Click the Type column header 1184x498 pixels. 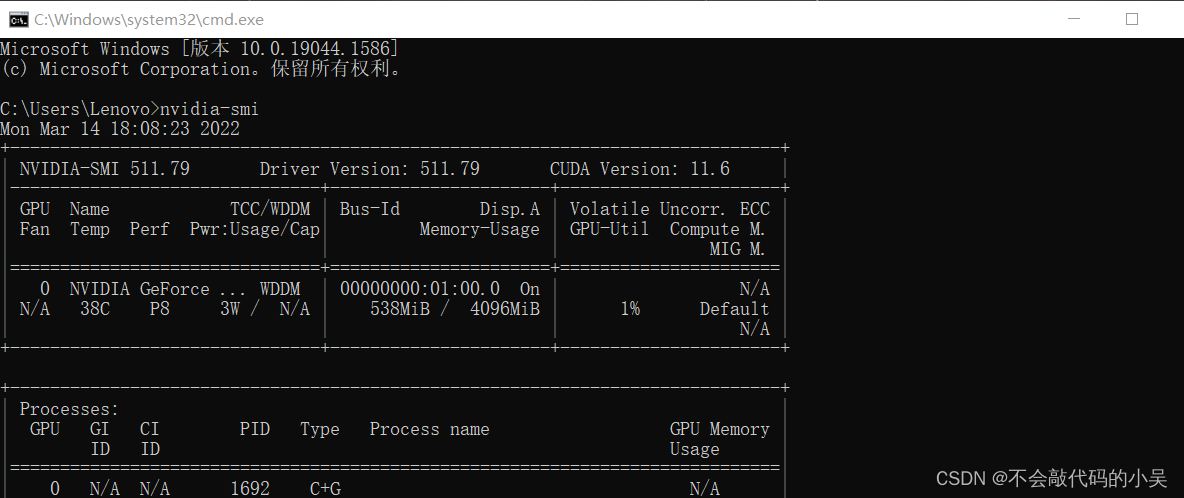[x=319, y=429]
